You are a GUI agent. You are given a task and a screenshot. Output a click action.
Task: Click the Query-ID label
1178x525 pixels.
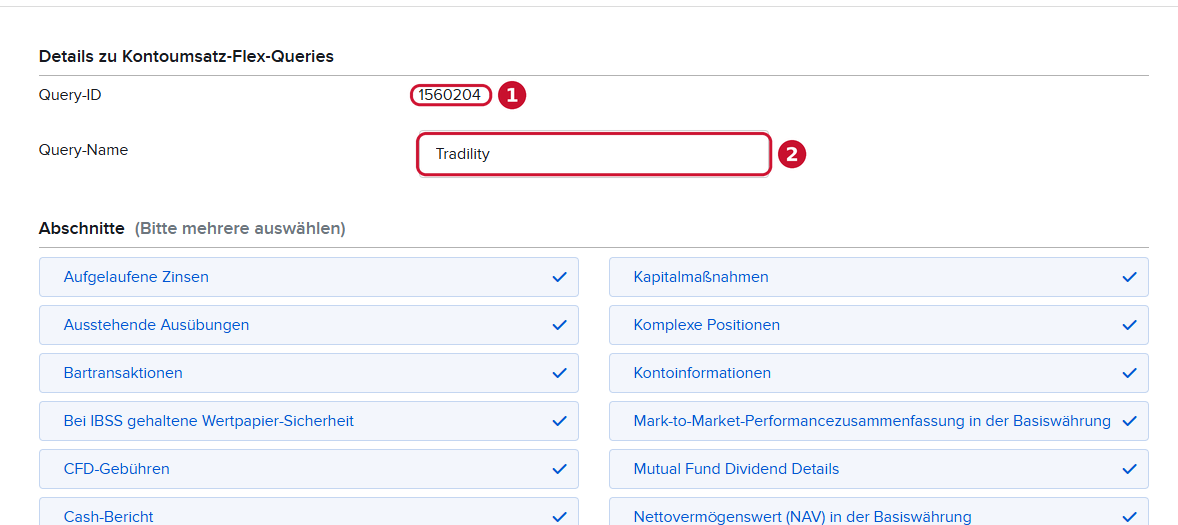pyautogui.click(x=70, y=95)
